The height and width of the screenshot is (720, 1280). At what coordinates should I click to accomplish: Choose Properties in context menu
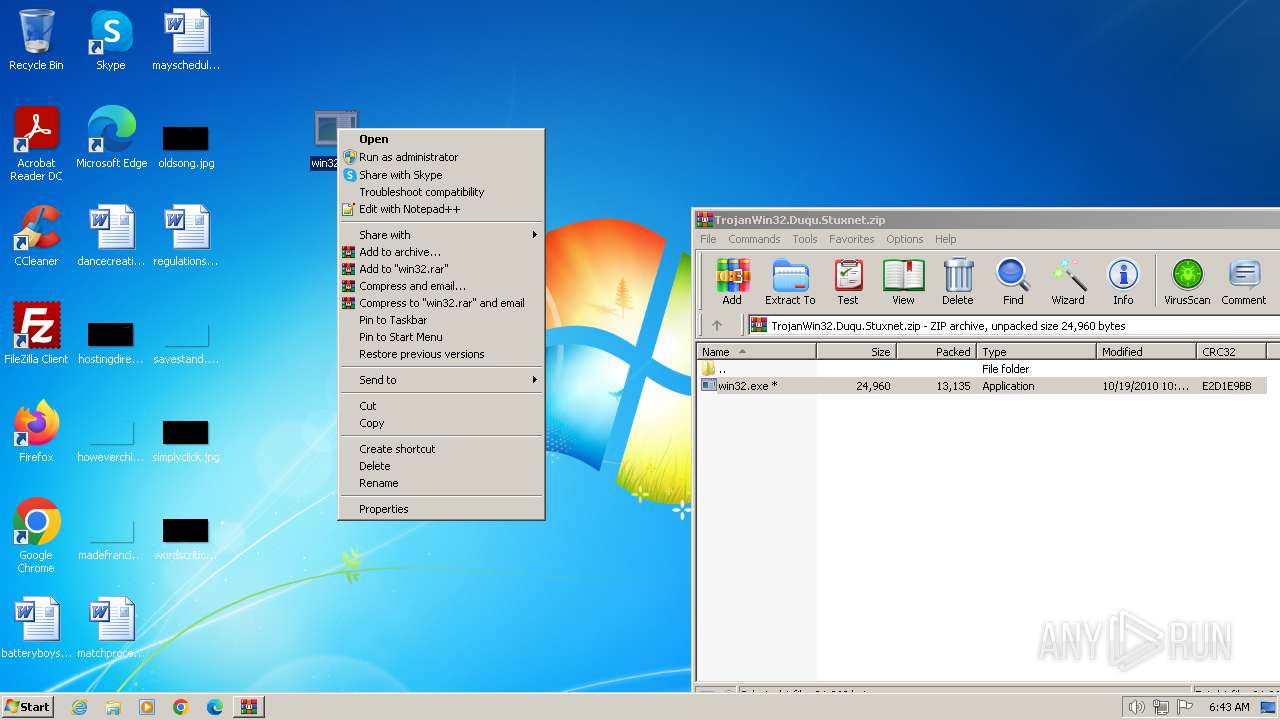(x=441, y=509)
